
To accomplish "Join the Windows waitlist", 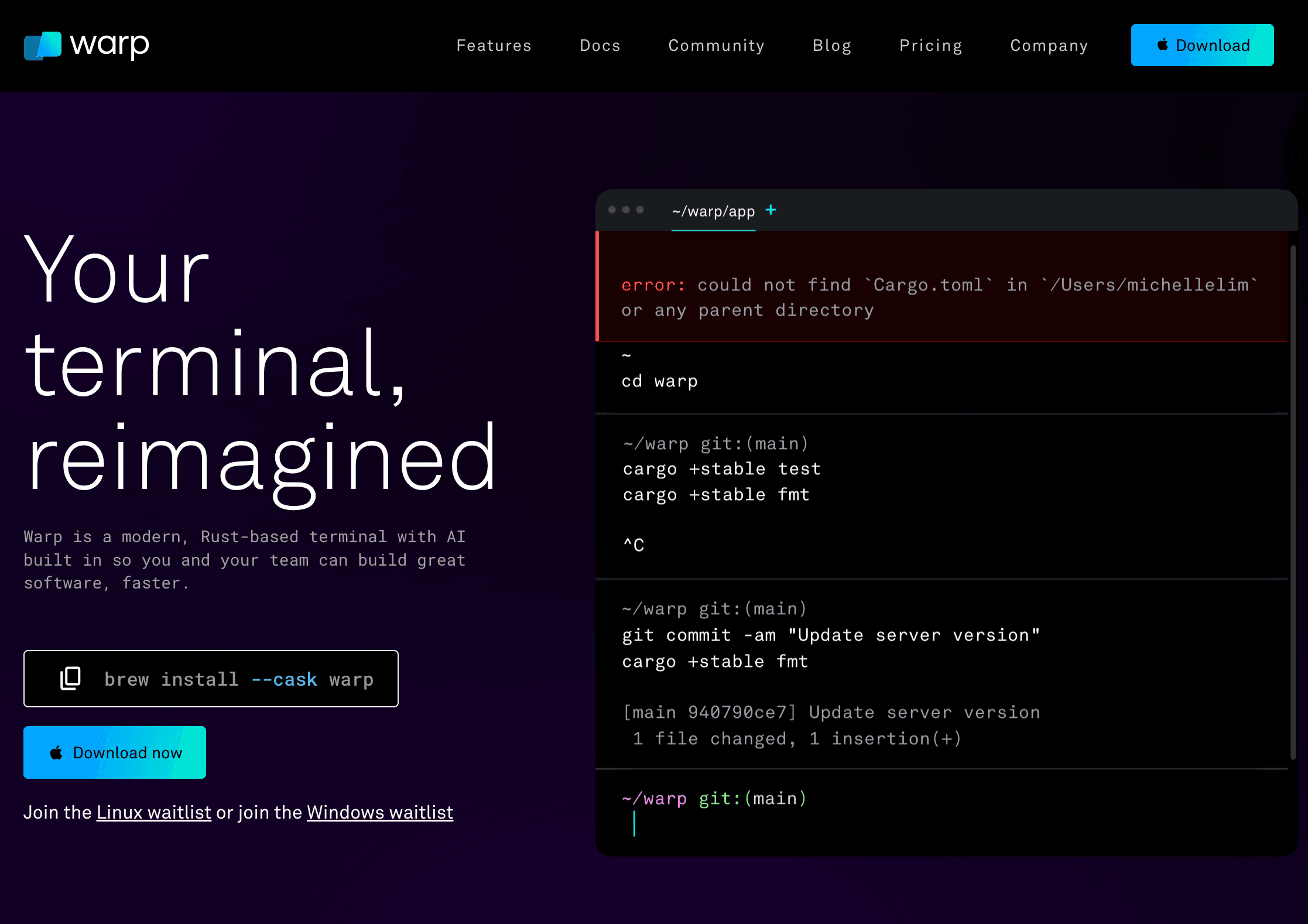I will 379,813.
